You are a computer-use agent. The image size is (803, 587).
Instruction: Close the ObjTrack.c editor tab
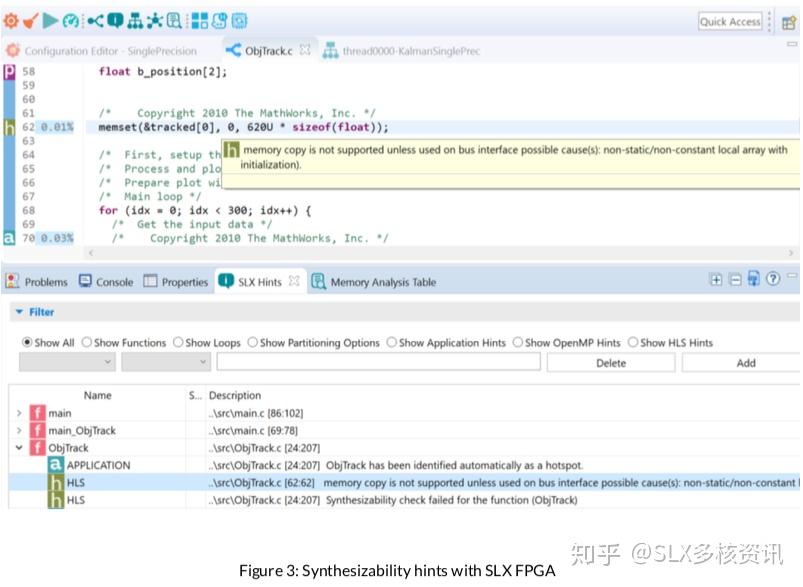(x=305, y=50)
